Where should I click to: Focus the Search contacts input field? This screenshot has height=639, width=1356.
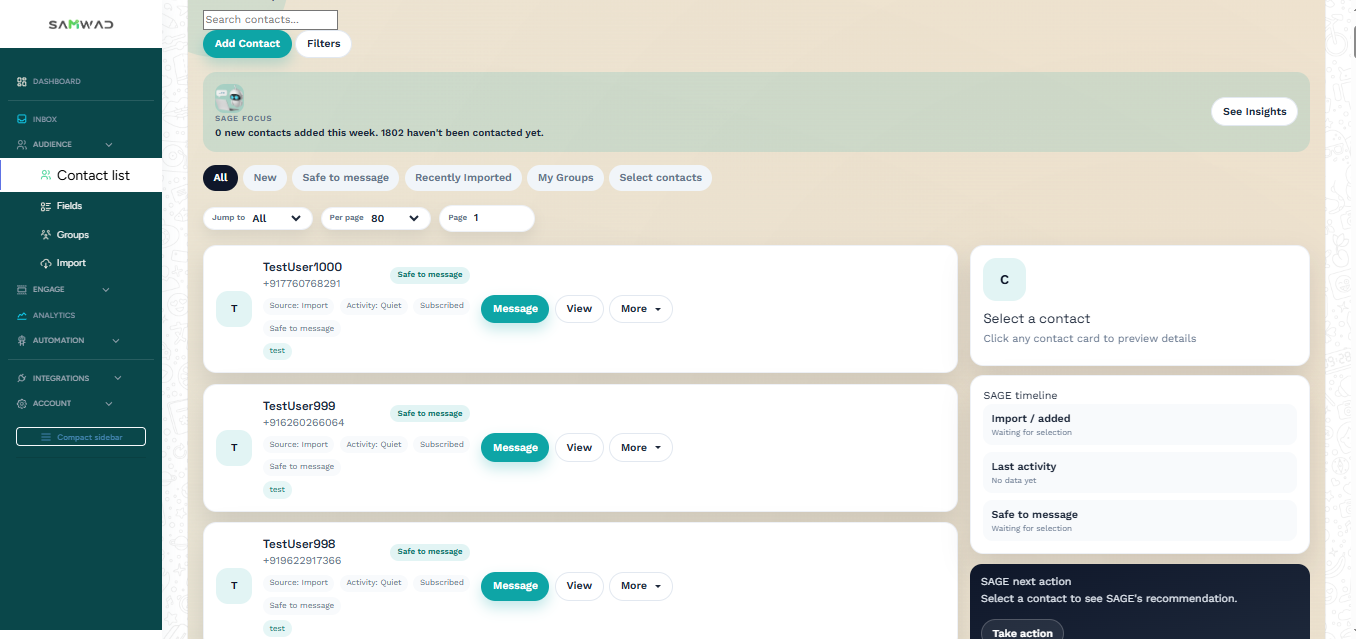[270, 20]
